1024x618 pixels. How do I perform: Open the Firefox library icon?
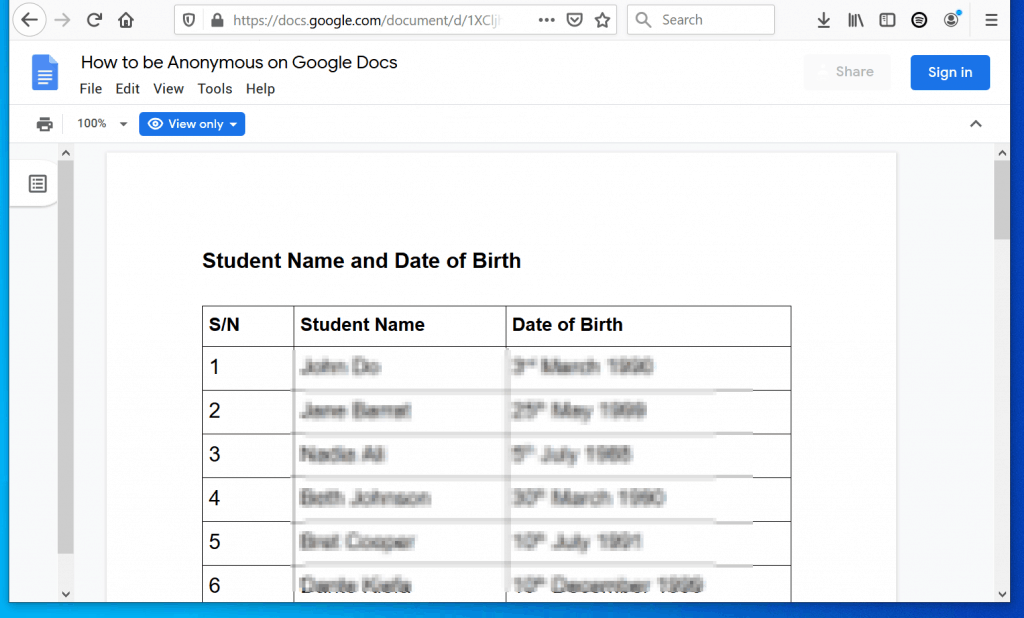tap(856, 20)
